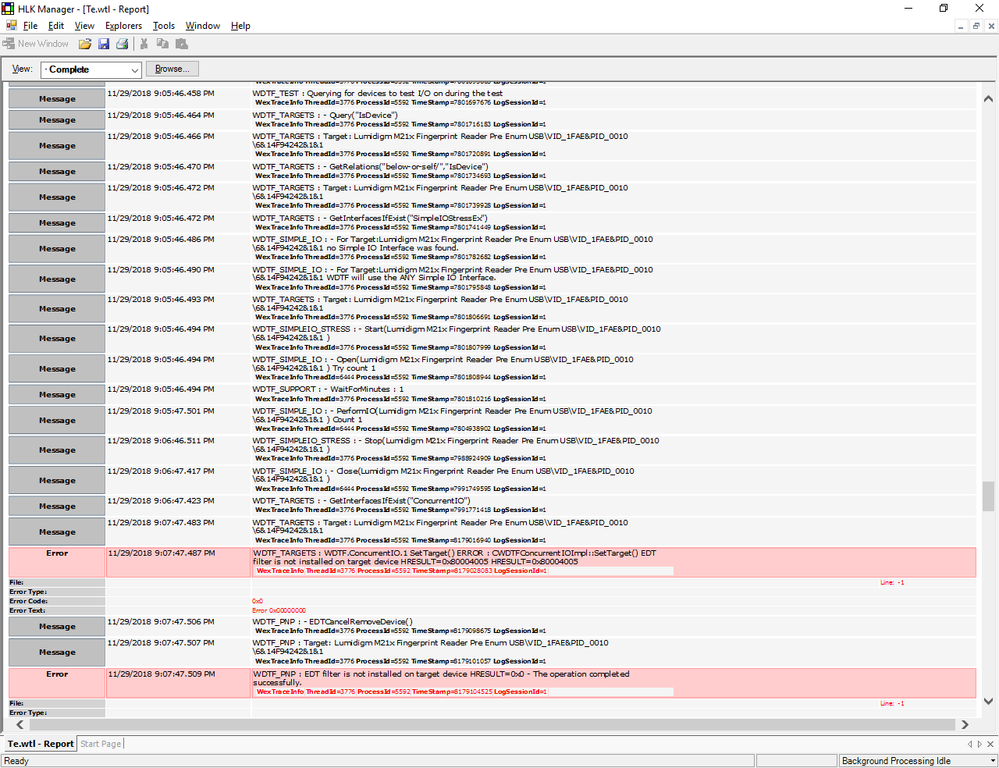Image resolution: width=999 pixels, height=768 pixels.
Task: Print the report
Action: tap(122, 43)
